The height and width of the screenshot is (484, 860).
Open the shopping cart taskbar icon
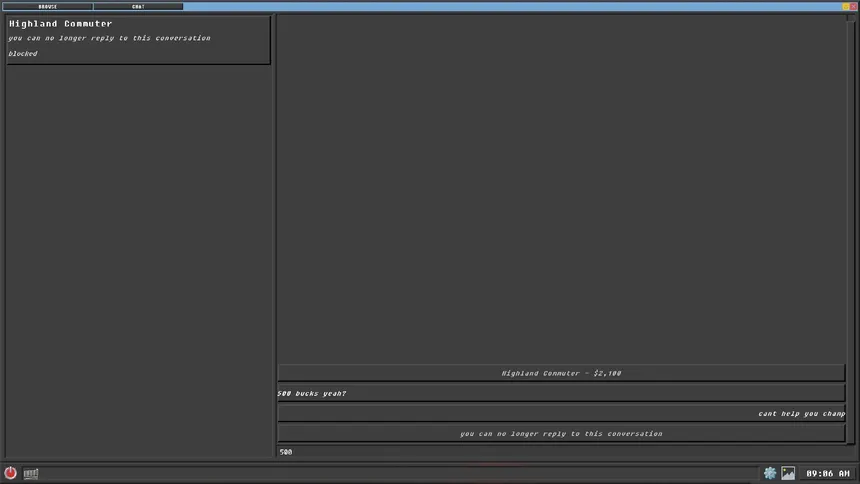pyautogui.click(x=31, y=473)
